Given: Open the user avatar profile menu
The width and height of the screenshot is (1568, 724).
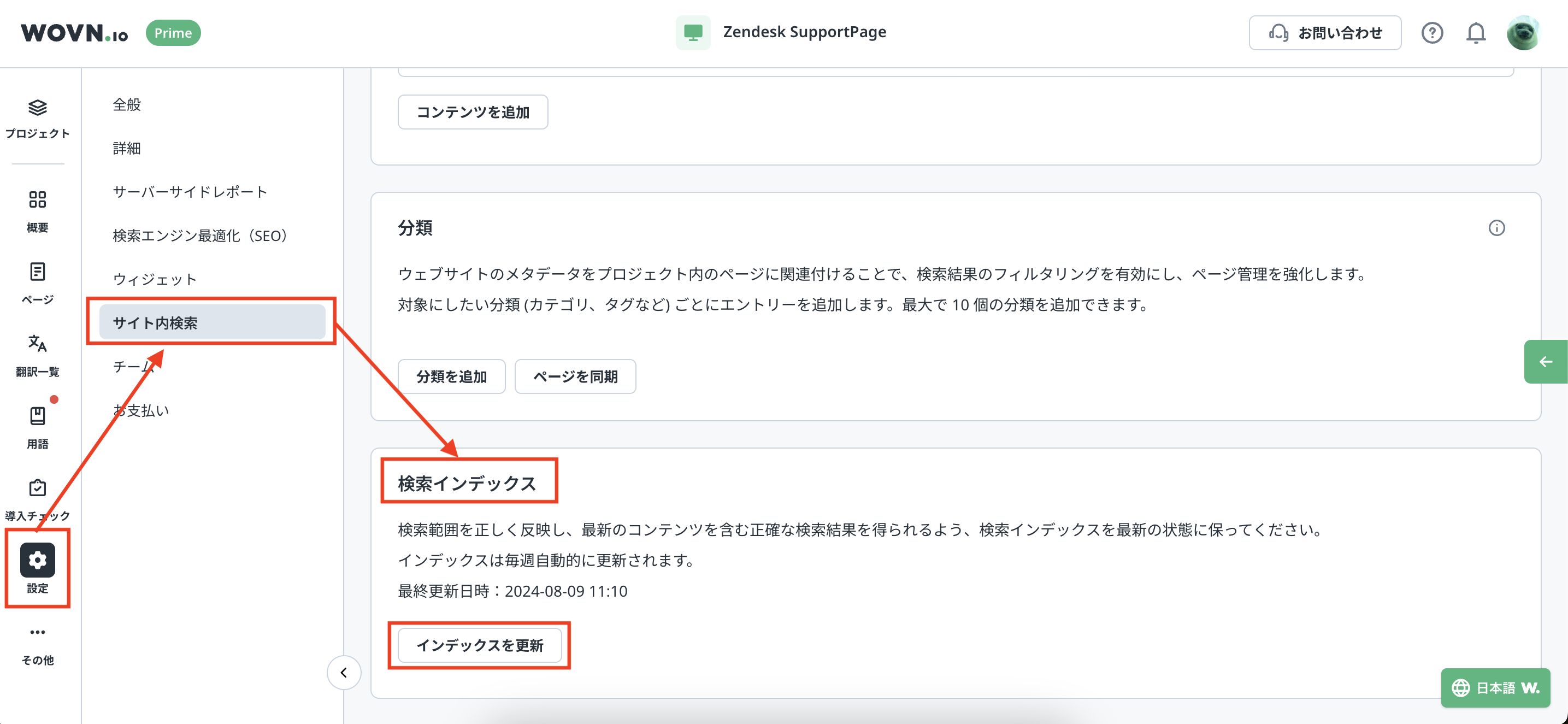Looking at the screenshot, I should point(1523,33).
